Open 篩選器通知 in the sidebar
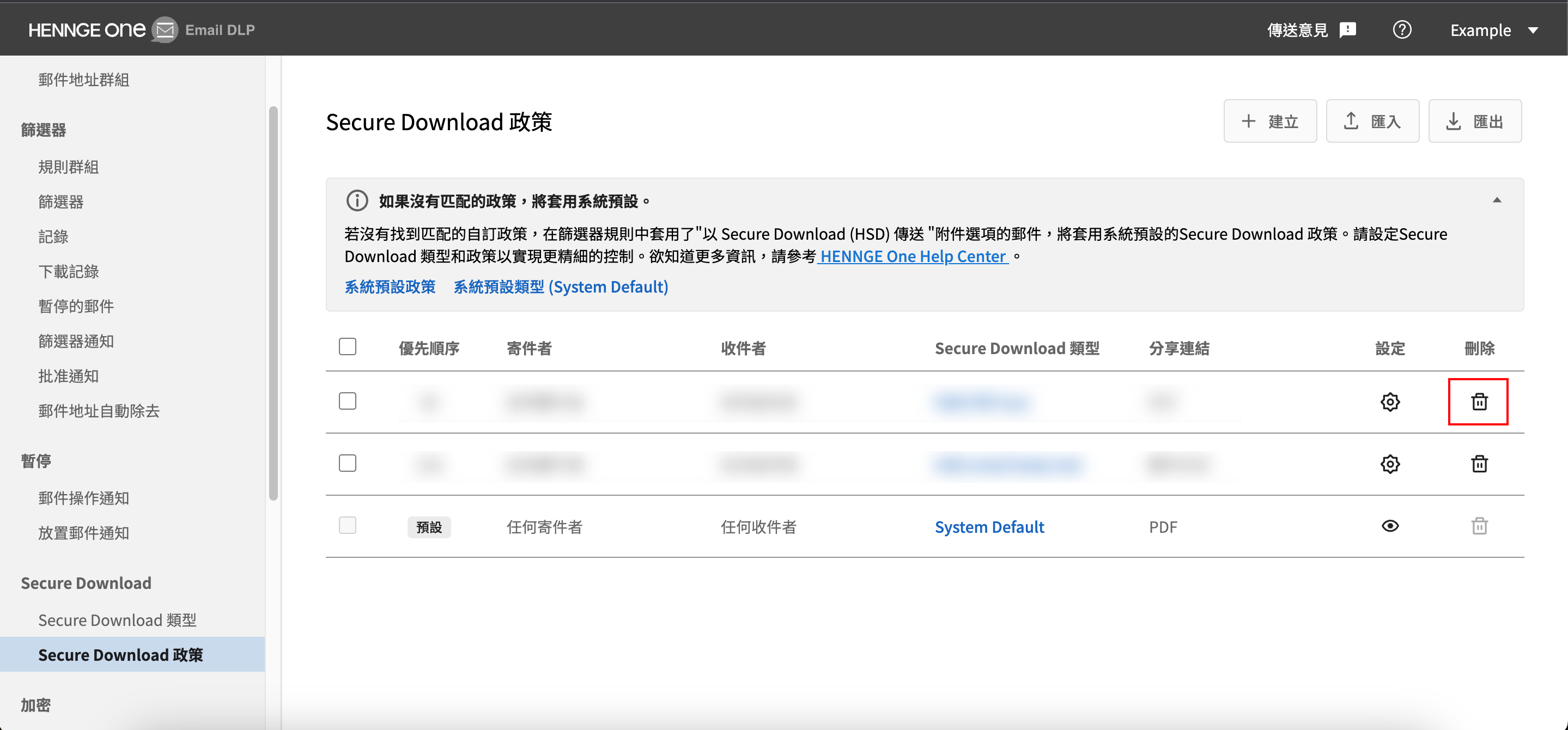This screenshot has width=1568, height=730. tap(76, 341)
